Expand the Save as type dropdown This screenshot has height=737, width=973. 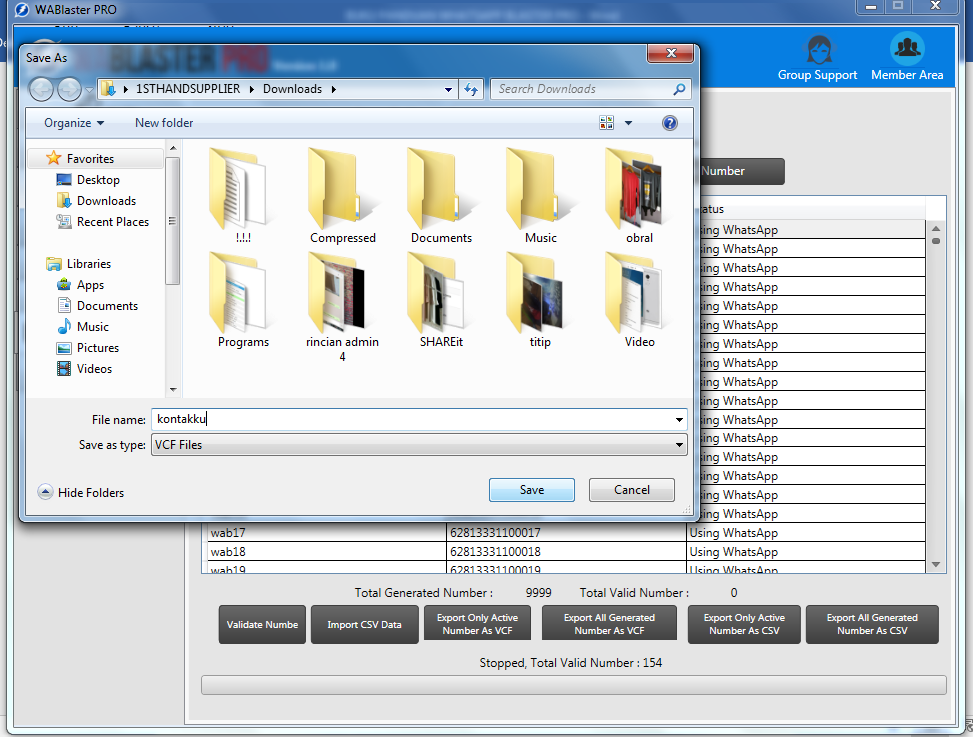click(679, 445)
